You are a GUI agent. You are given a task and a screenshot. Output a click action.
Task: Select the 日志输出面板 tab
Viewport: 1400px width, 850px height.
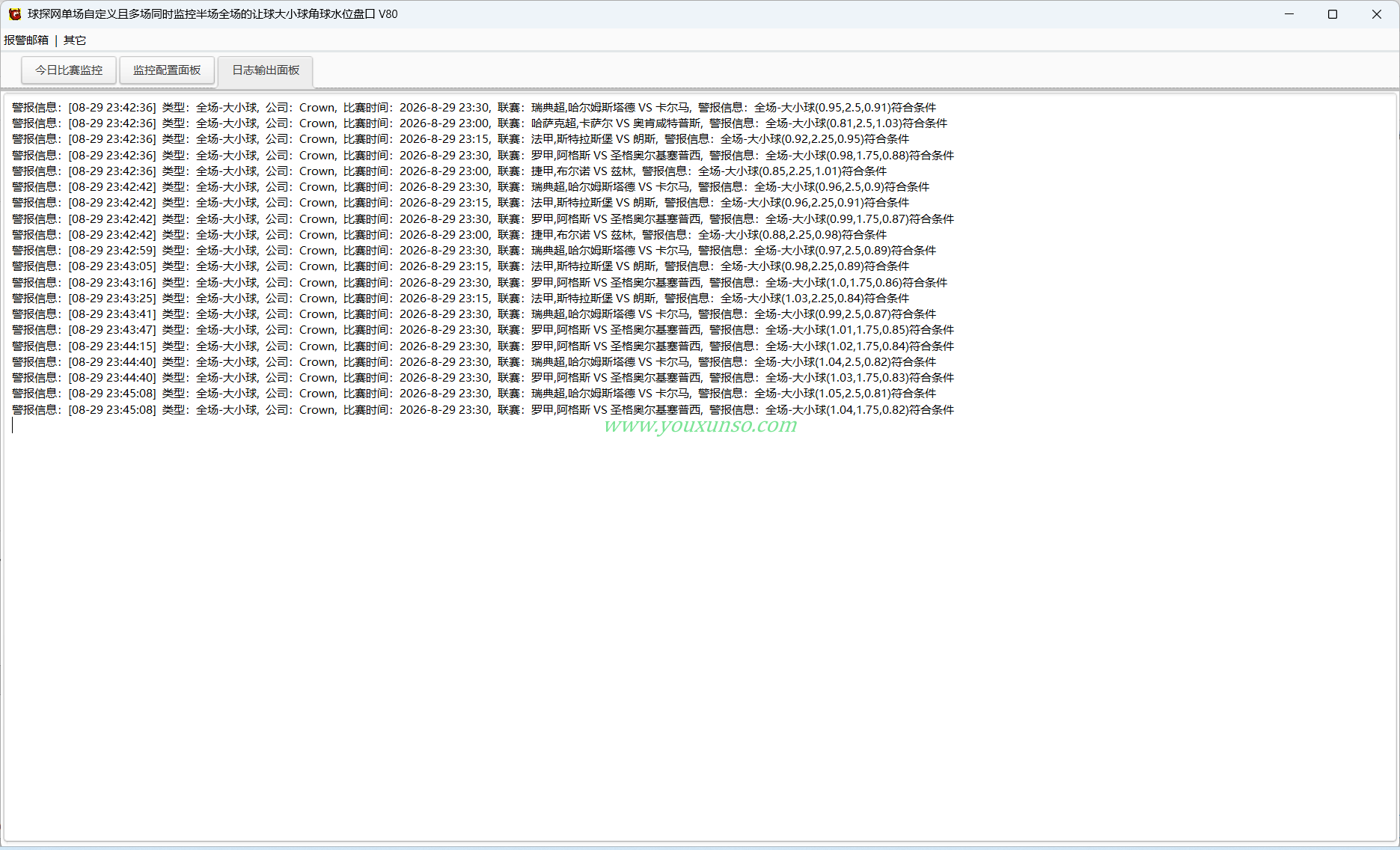pyautogui.click(x=266, y=70)
